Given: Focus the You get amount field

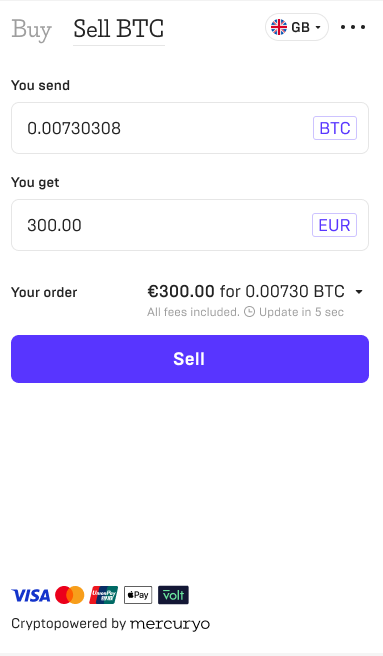Looking at the screenshot, I should [x=190, y=225].
